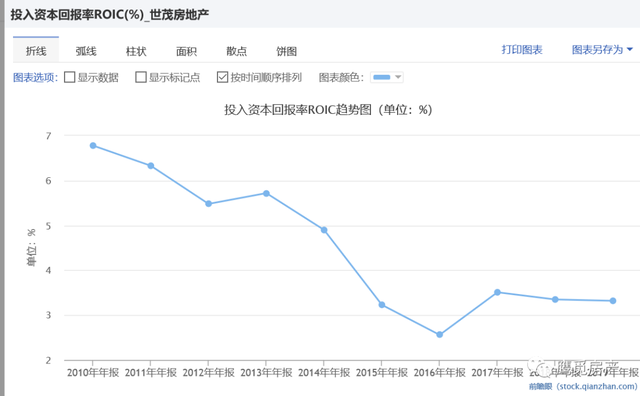
Task: Click the 单位：% y-axis title
Action: [31, 248]
